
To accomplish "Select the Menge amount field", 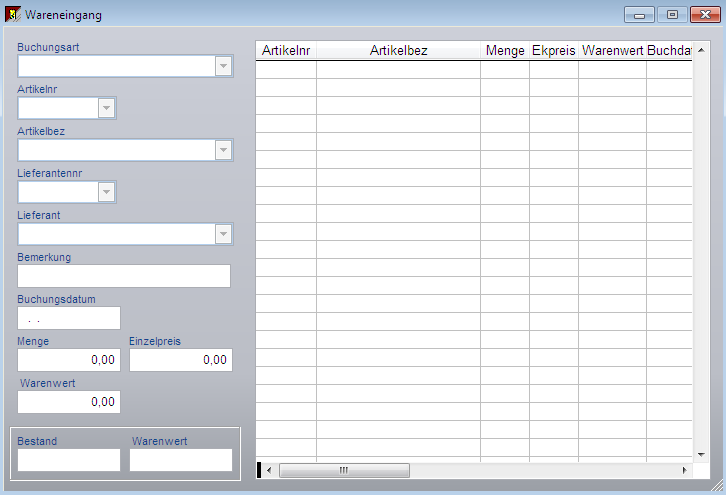I will coord(69,360).
